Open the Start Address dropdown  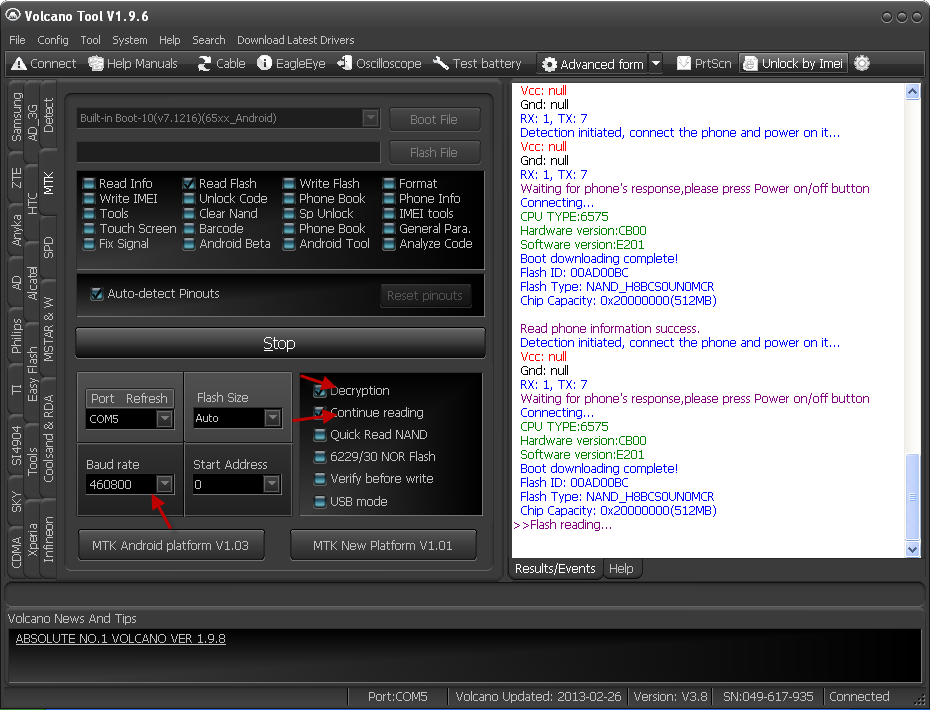tap(272, 485)
